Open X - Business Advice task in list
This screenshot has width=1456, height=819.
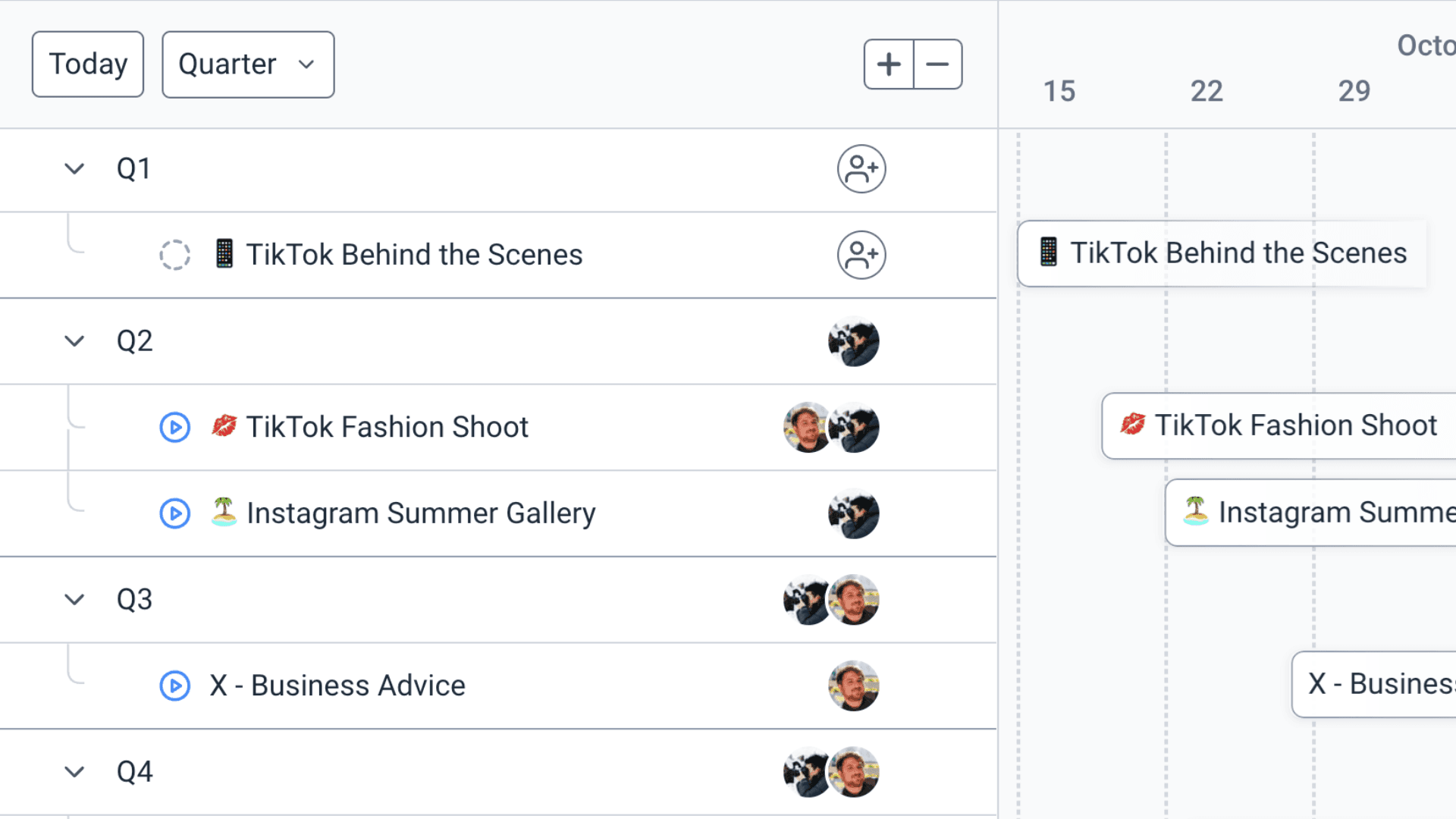tap(337, 686)
